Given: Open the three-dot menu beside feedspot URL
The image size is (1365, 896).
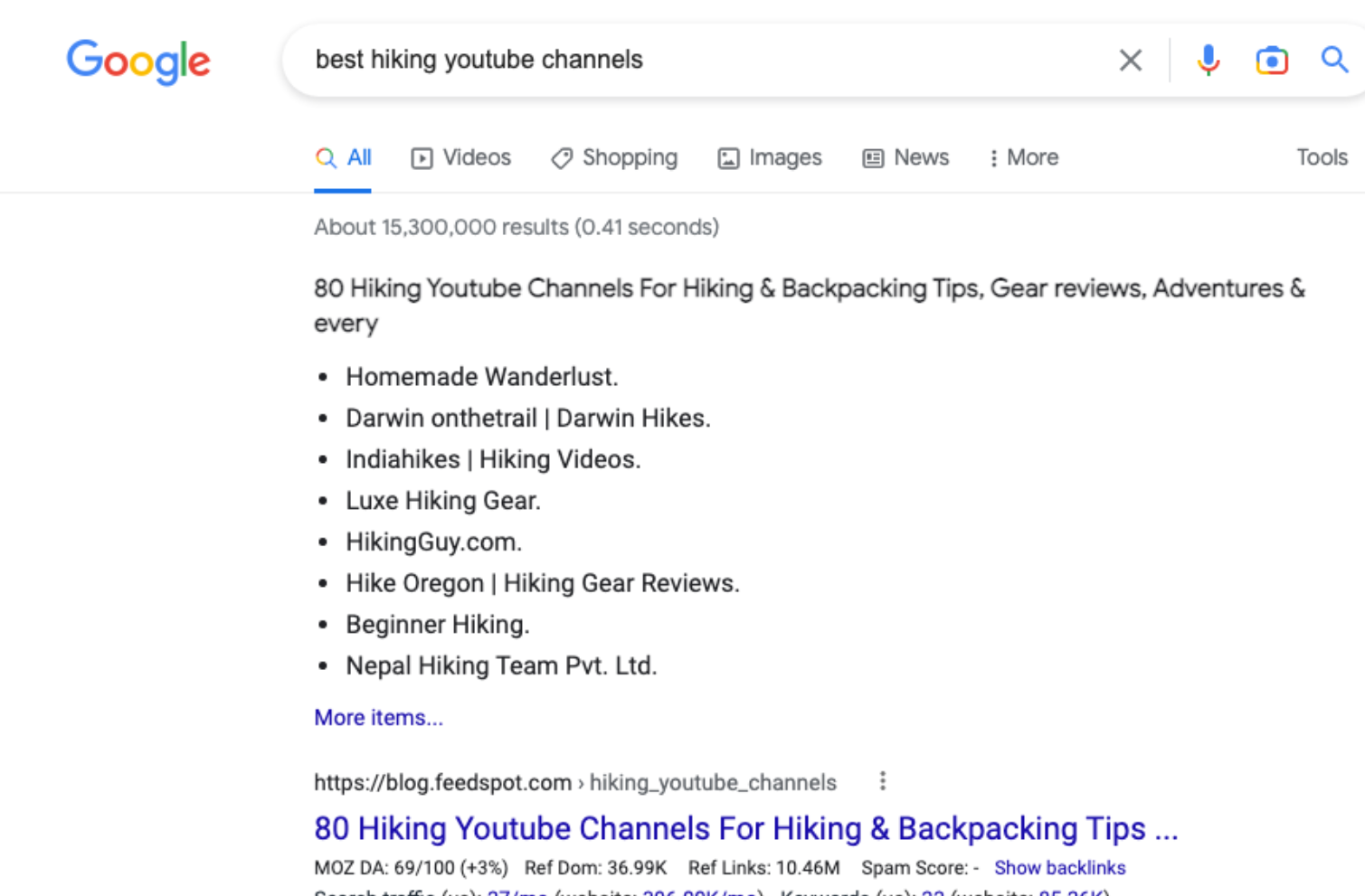Looking at the screenshot, I should [883, 781].
